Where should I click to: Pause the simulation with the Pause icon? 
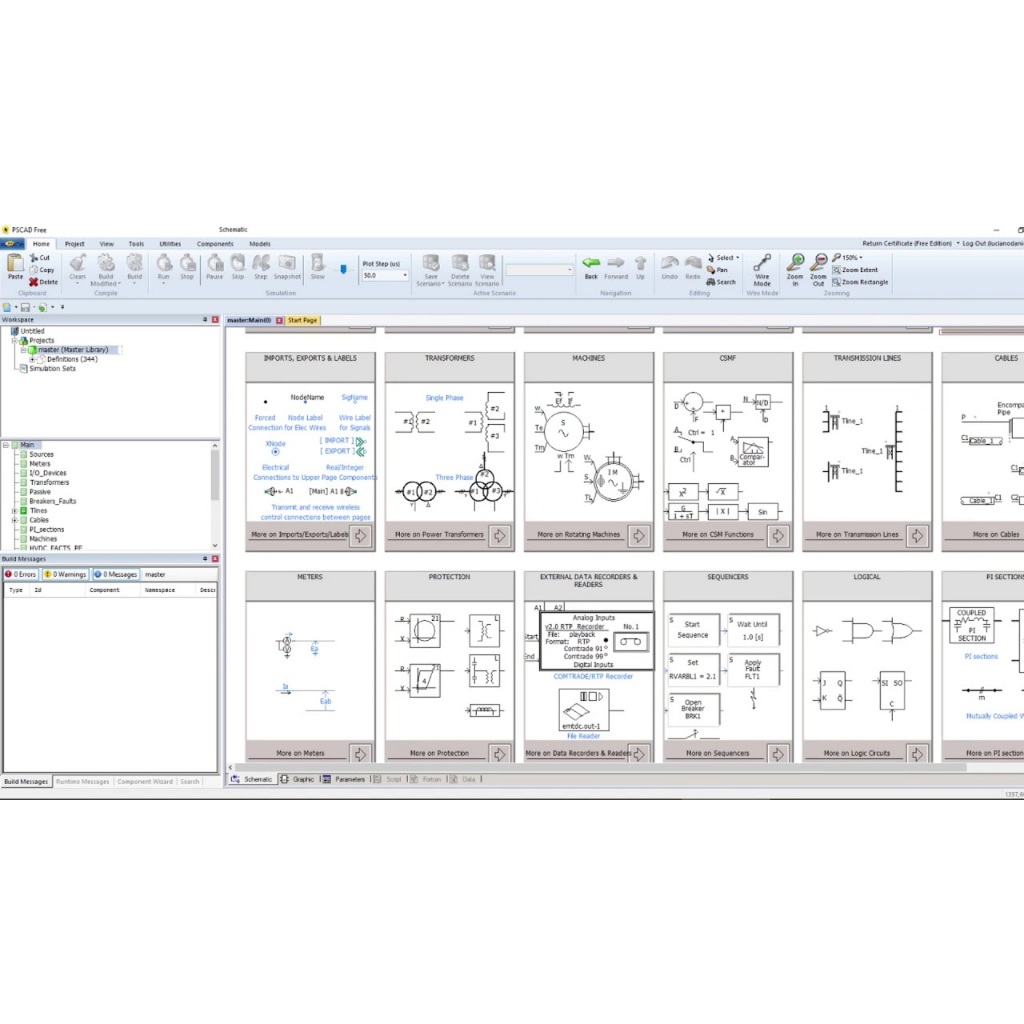click(215, 263)
